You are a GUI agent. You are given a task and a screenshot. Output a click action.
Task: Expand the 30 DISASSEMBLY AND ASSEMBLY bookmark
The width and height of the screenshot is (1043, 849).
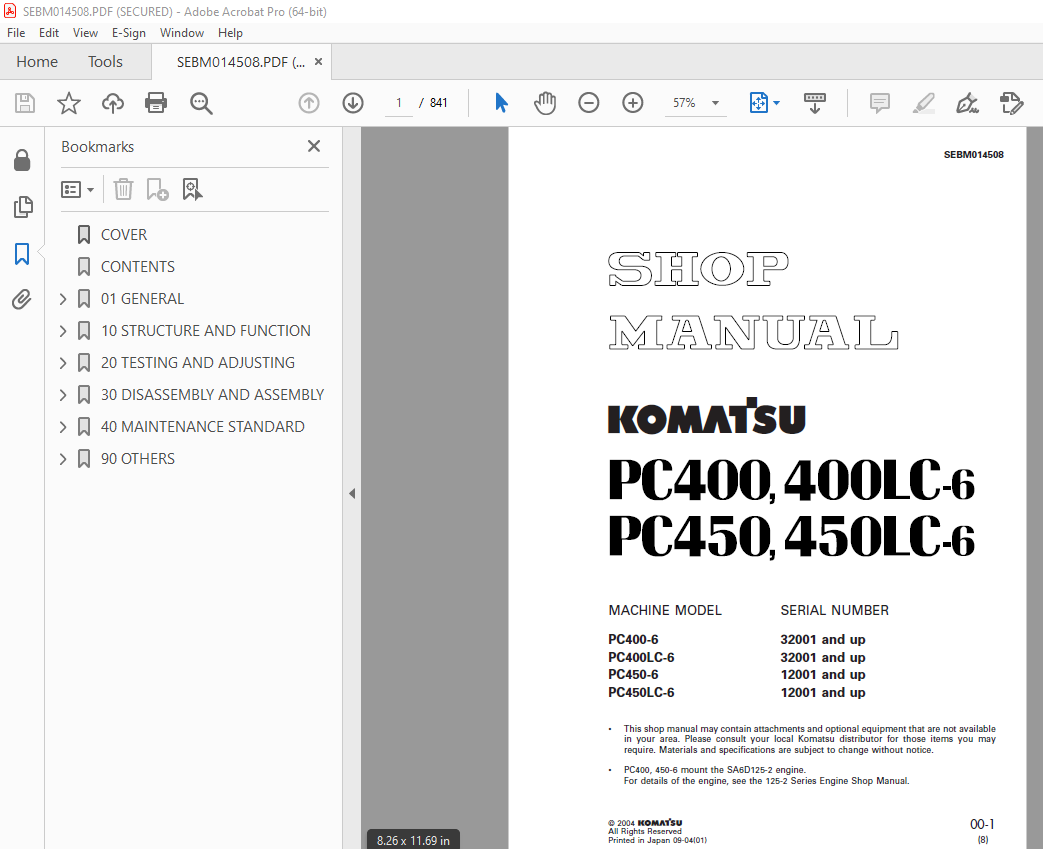[x=63, y=395]
